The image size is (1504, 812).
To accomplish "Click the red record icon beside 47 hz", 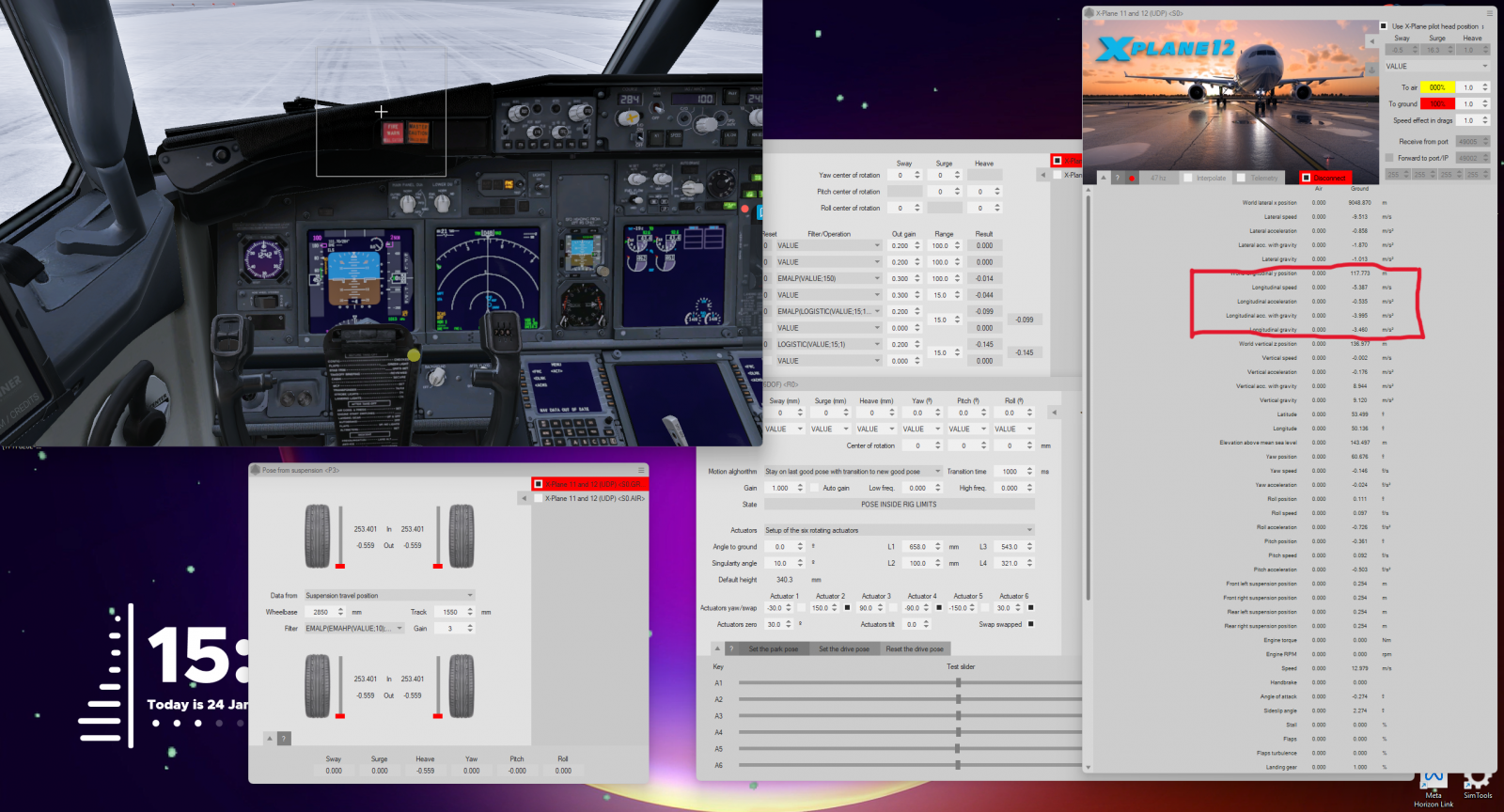I will (1132, 178).
